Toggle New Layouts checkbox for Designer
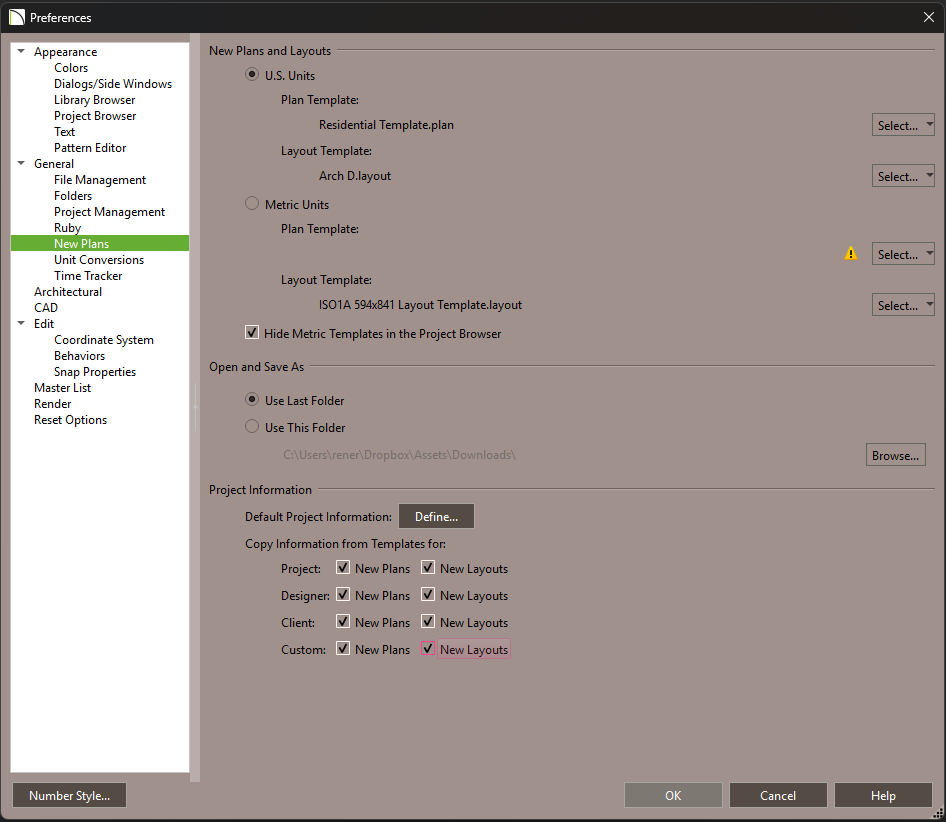This screenshot has width=946, height=822. pyautogui.click(x=428, y=595)
